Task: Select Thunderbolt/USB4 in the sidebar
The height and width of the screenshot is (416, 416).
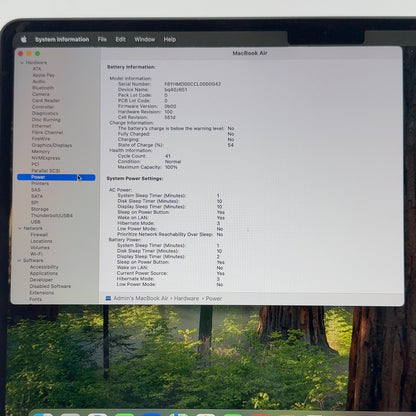Action: click(x=52, y=215)
